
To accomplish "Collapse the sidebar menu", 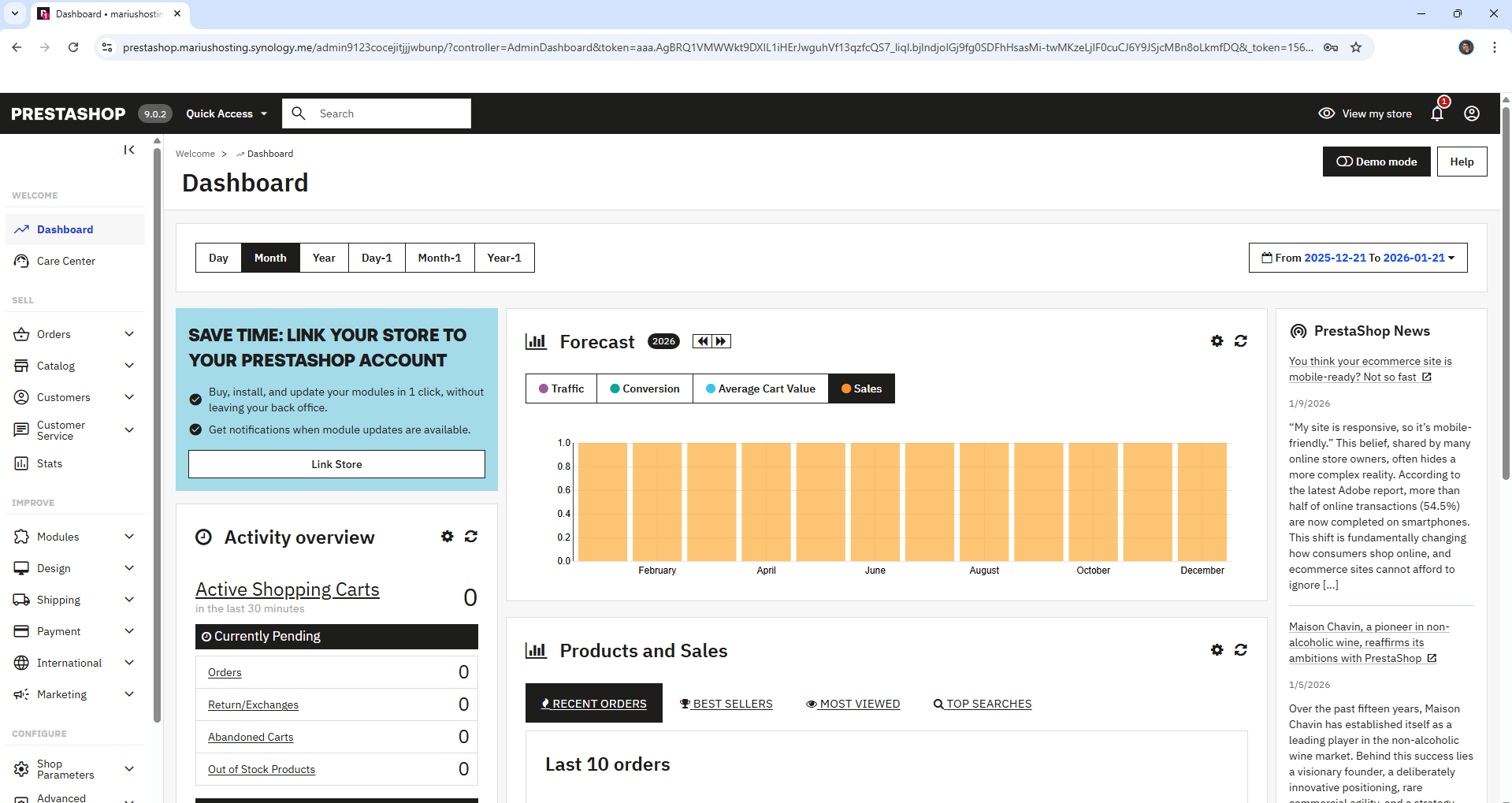I will pyautogui.click(x=129, y=150).
